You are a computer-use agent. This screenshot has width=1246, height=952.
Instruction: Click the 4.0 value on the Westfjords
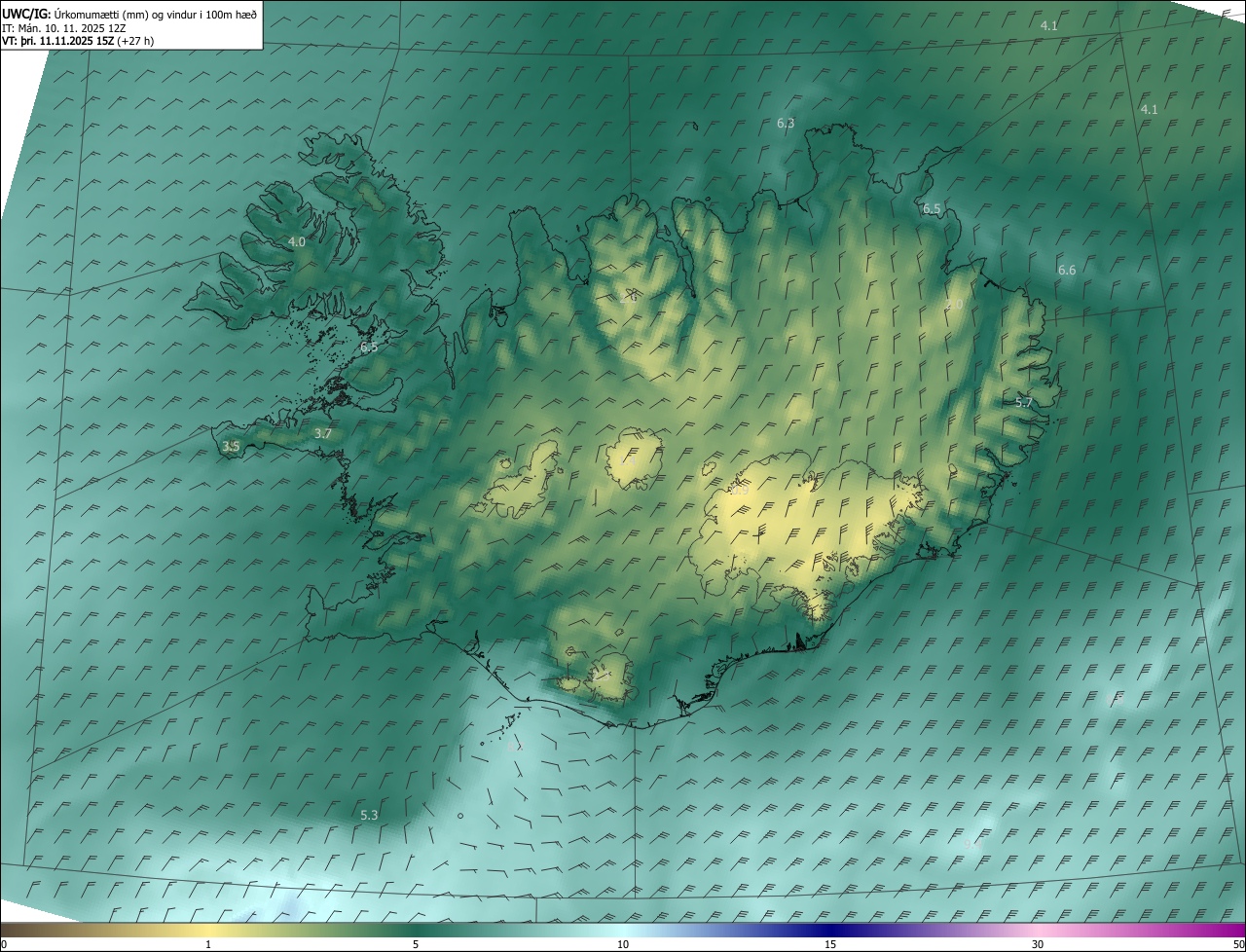[x=297, y=241]
